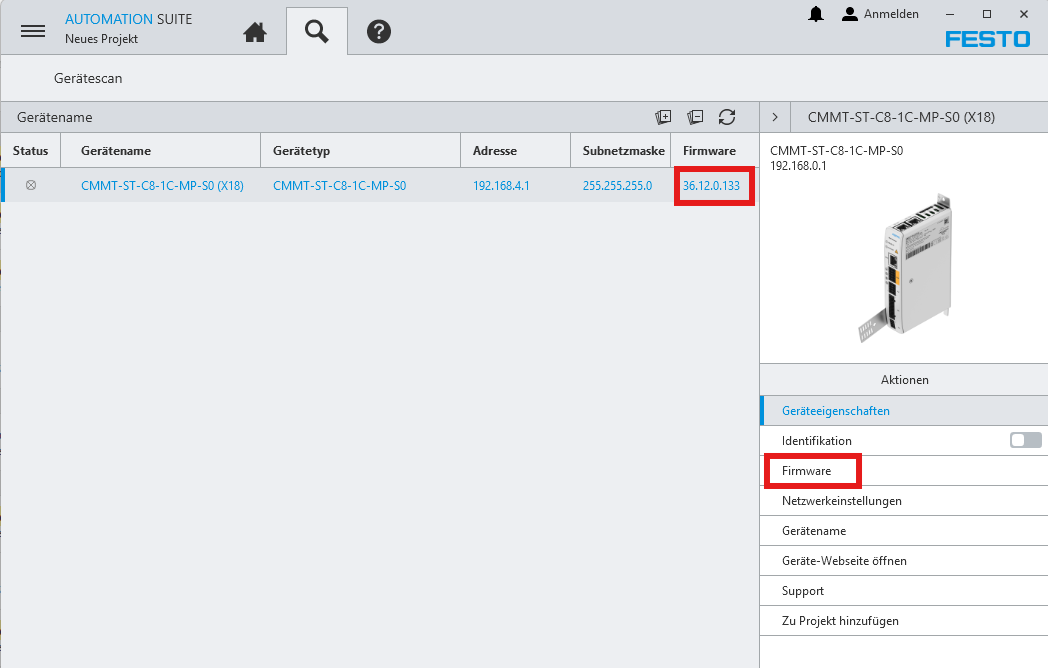
Task: Open the Firmware action
Action: [x=904, y=471]
